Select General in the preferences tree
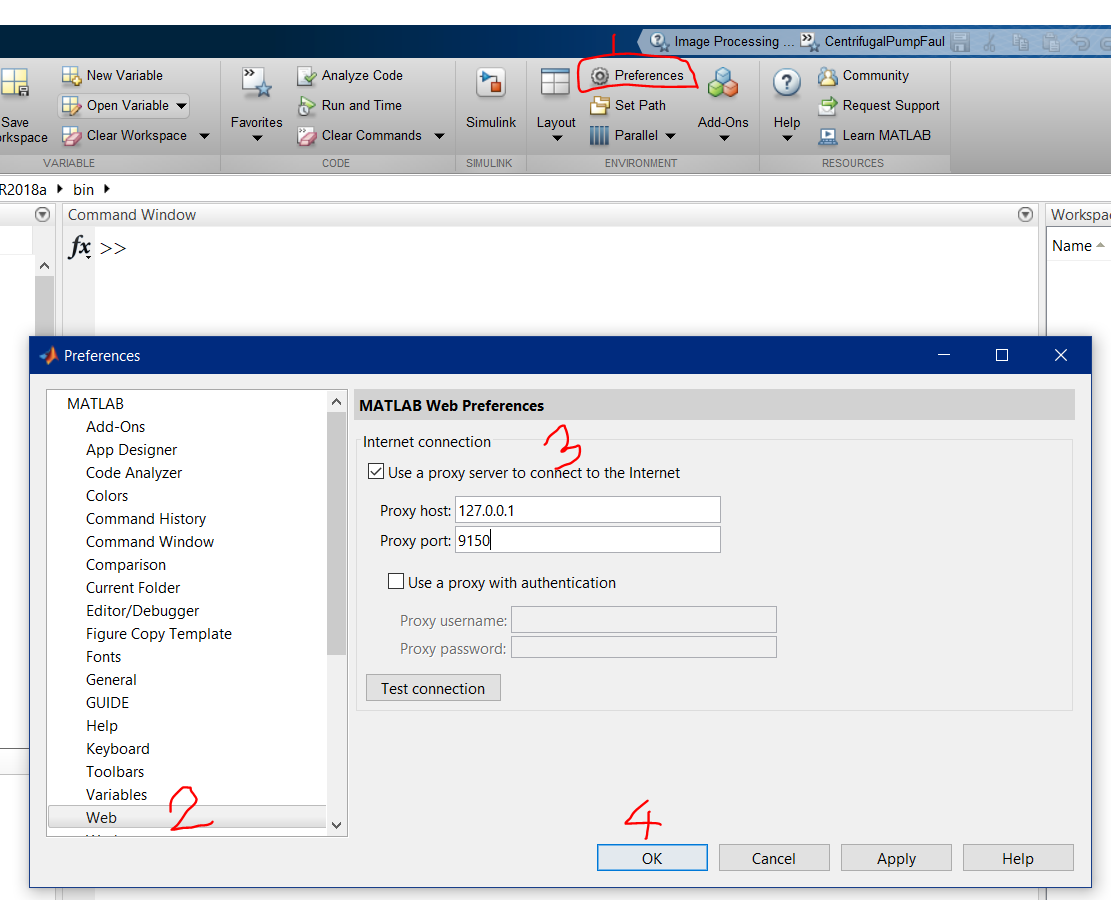 pyautogui.click(x=111, y=680)
